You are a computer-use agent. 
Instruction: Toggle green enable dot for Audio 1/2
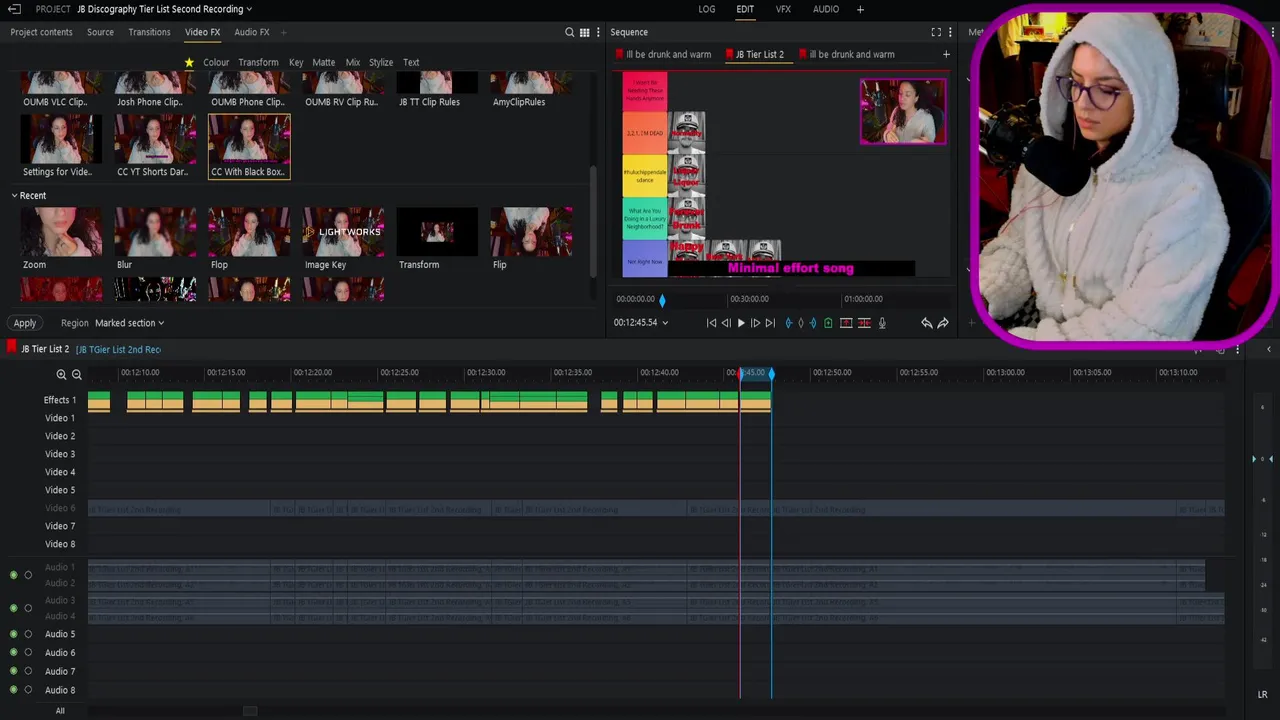point(14,575)
